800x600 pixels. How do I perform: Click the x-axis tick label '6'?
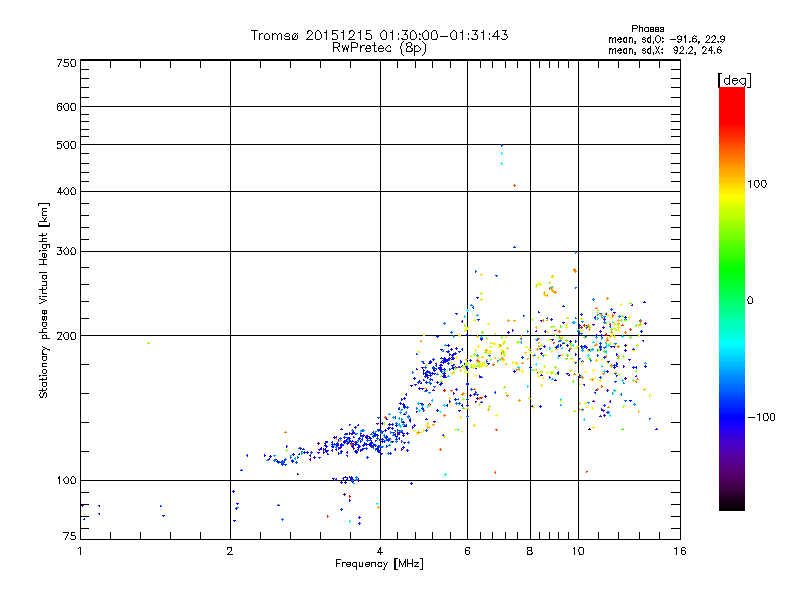tap(467, 551)
